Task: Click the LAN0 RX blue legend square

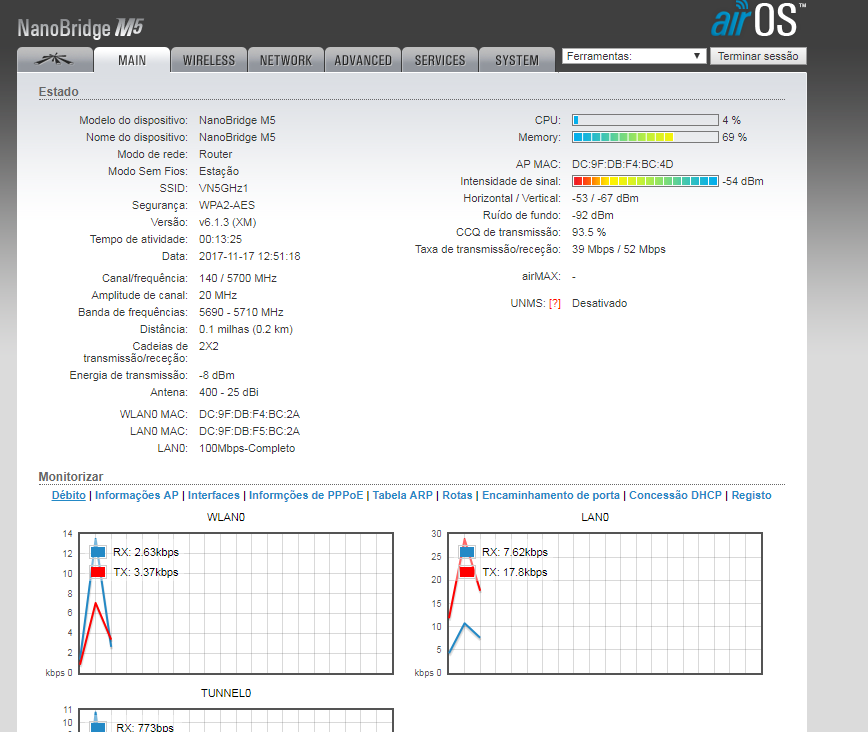Action: coord(467,552)
